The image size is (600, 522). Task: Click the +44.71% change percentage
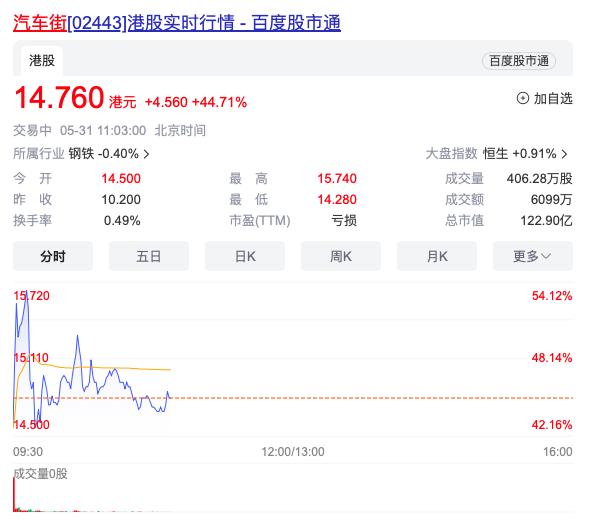(219, 102)
